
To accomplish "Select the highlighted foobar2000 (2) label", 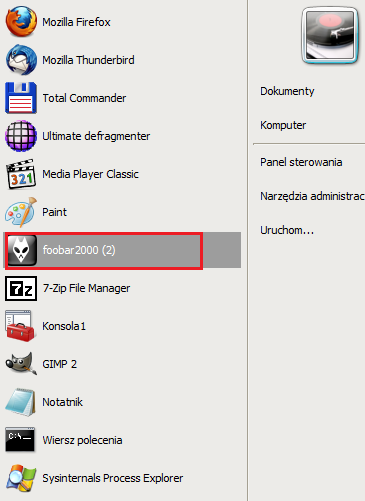I will pos(79,250).
